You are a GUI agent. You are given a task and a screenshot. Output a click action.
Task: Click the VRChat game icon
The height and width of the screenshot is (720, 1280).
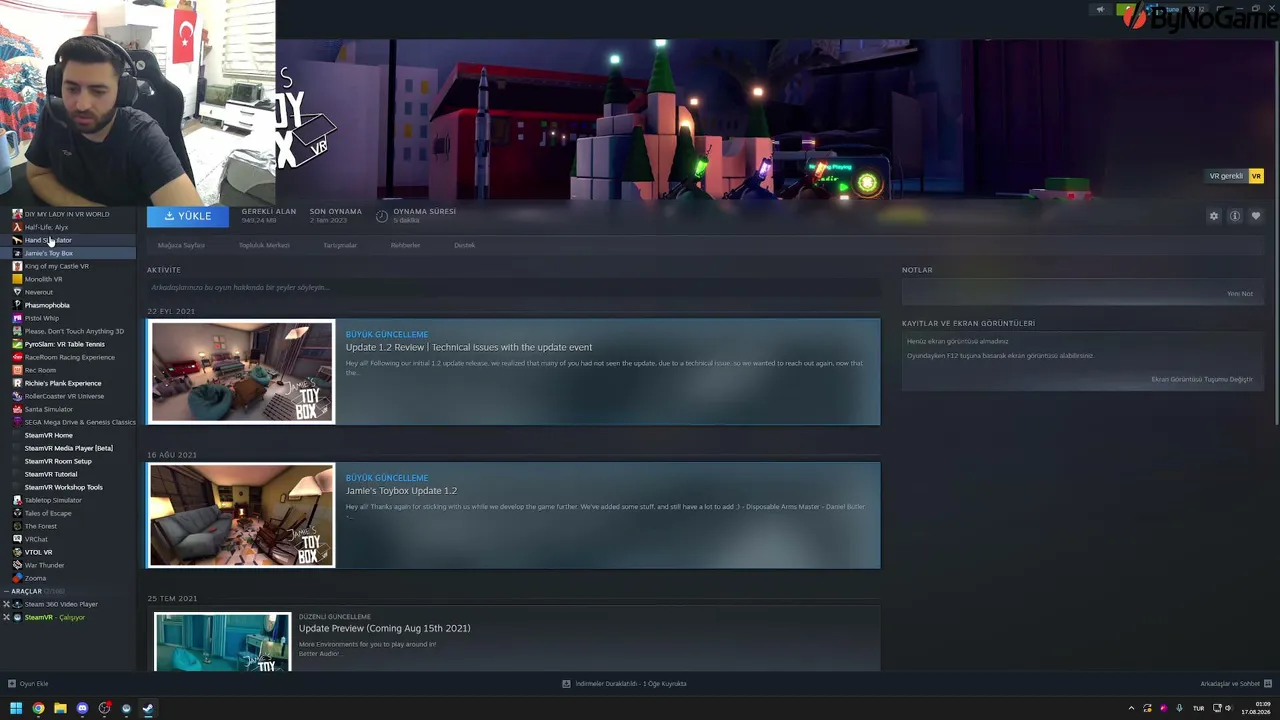[x=17, y=539]
